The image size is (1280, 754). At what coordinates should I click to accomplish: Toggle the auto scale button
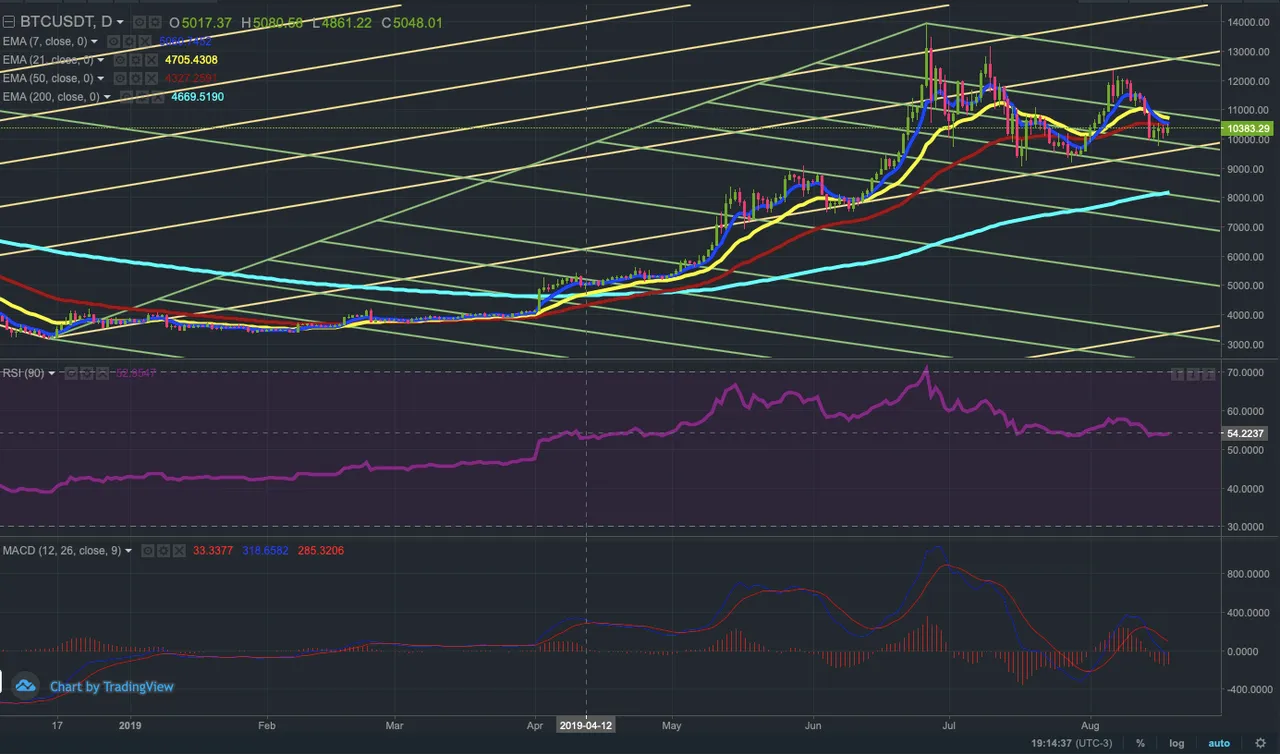coord(1219,743)
